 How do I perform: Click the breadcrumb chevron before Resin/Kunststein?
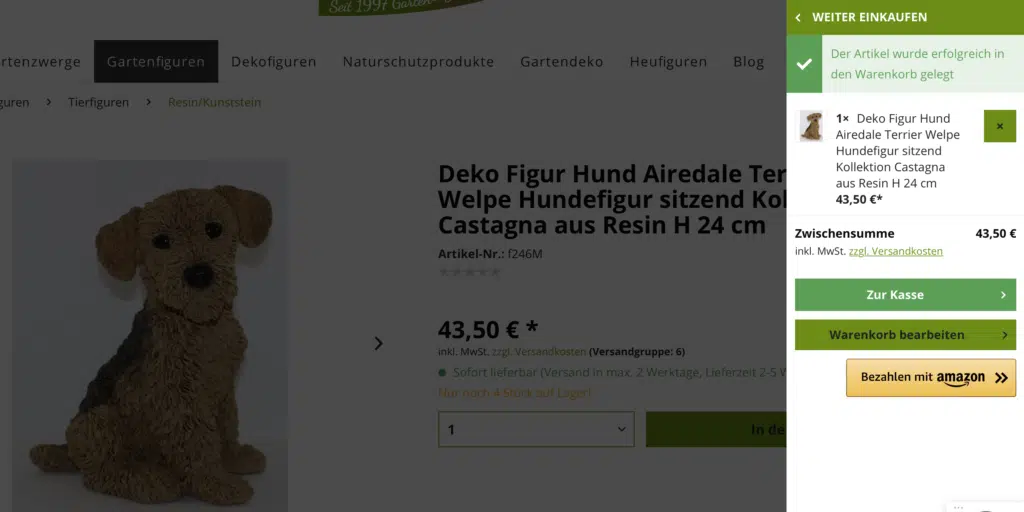click(149, 103)
